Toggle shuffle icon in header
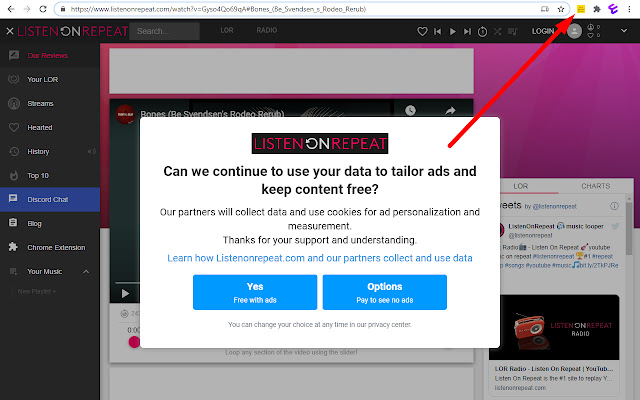640x400 pixels. point(497,31)
